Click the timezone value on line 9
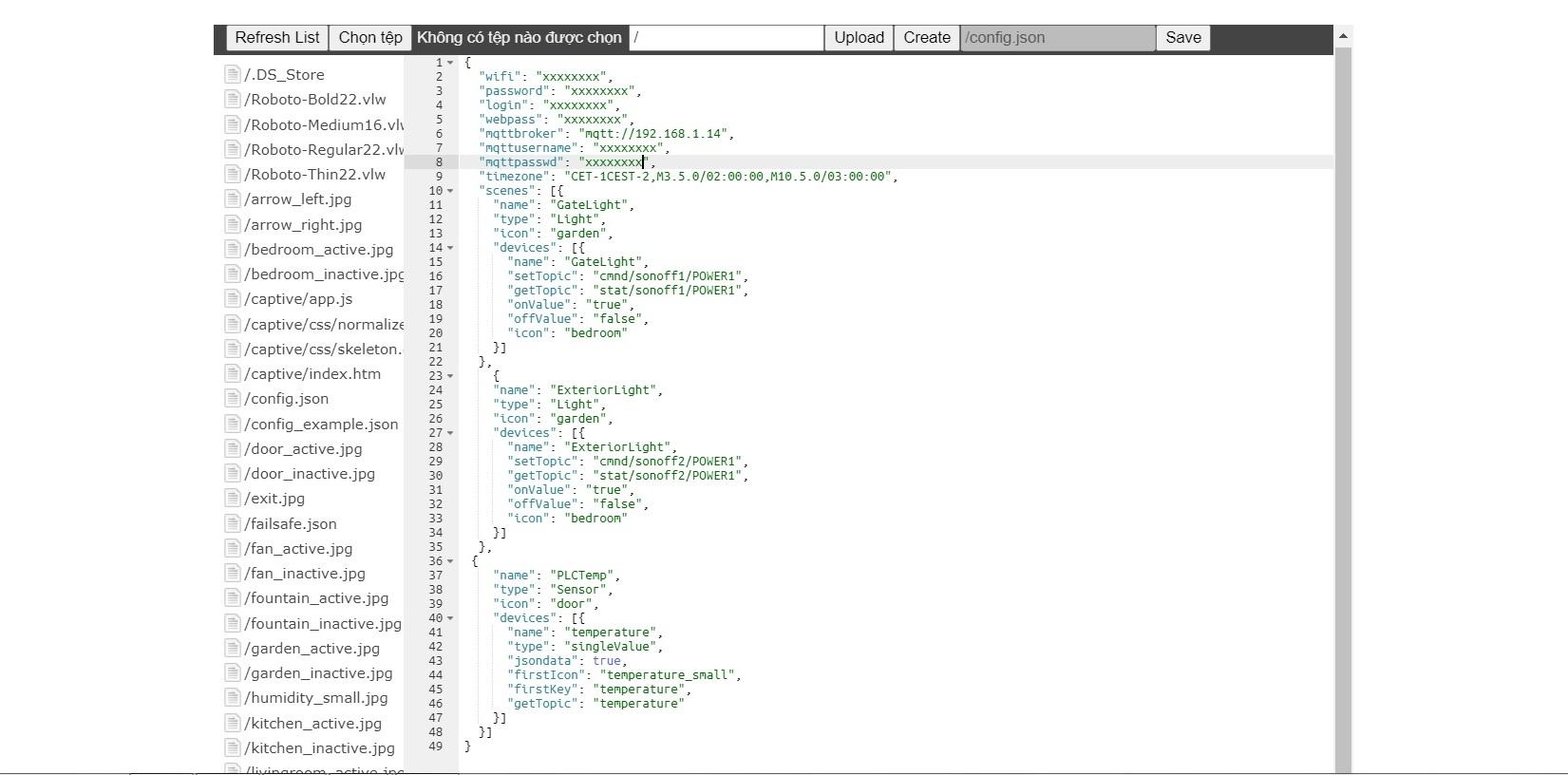Viewport: 1568px width, 775px height. pyautogui.click(x=727, y=177)
